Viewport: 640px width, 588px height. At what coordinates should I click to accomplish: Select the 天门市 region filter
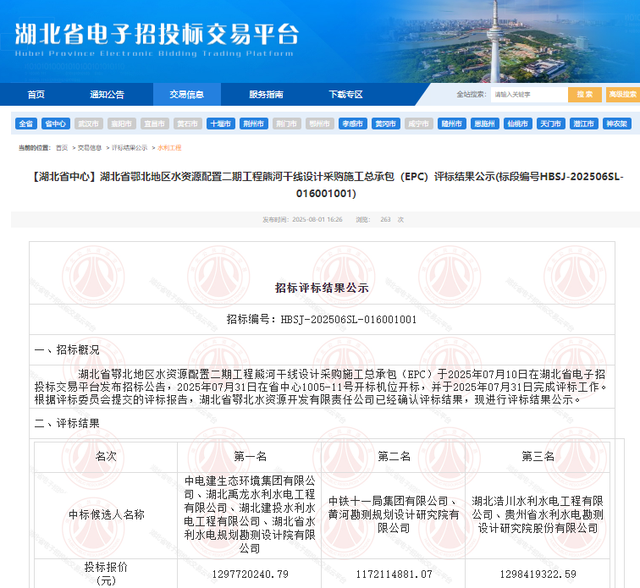pyautogui.click(x=551, y=124)
